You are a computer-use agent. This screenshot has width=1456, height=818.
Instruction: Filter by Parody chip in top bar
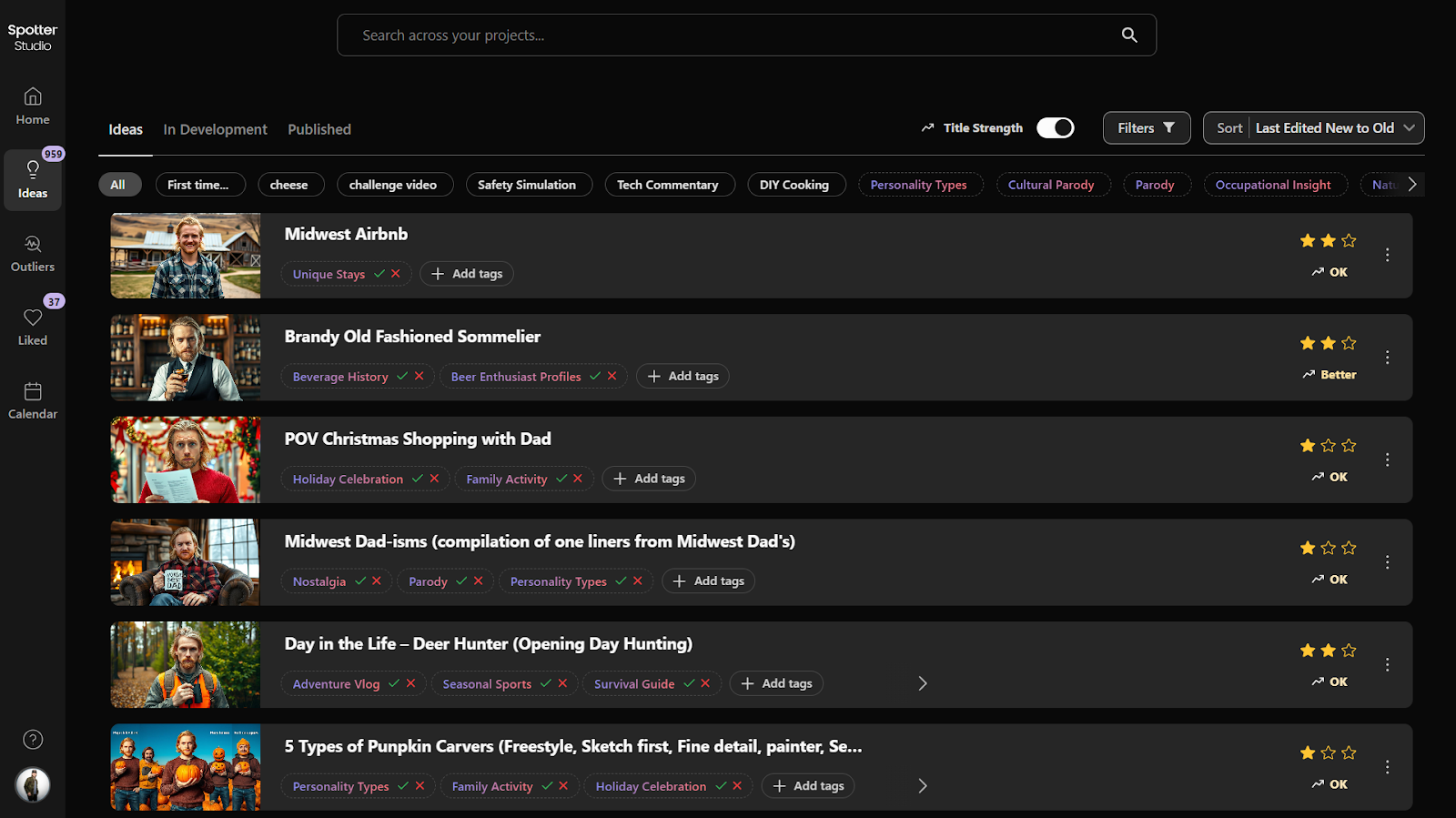1155,185
